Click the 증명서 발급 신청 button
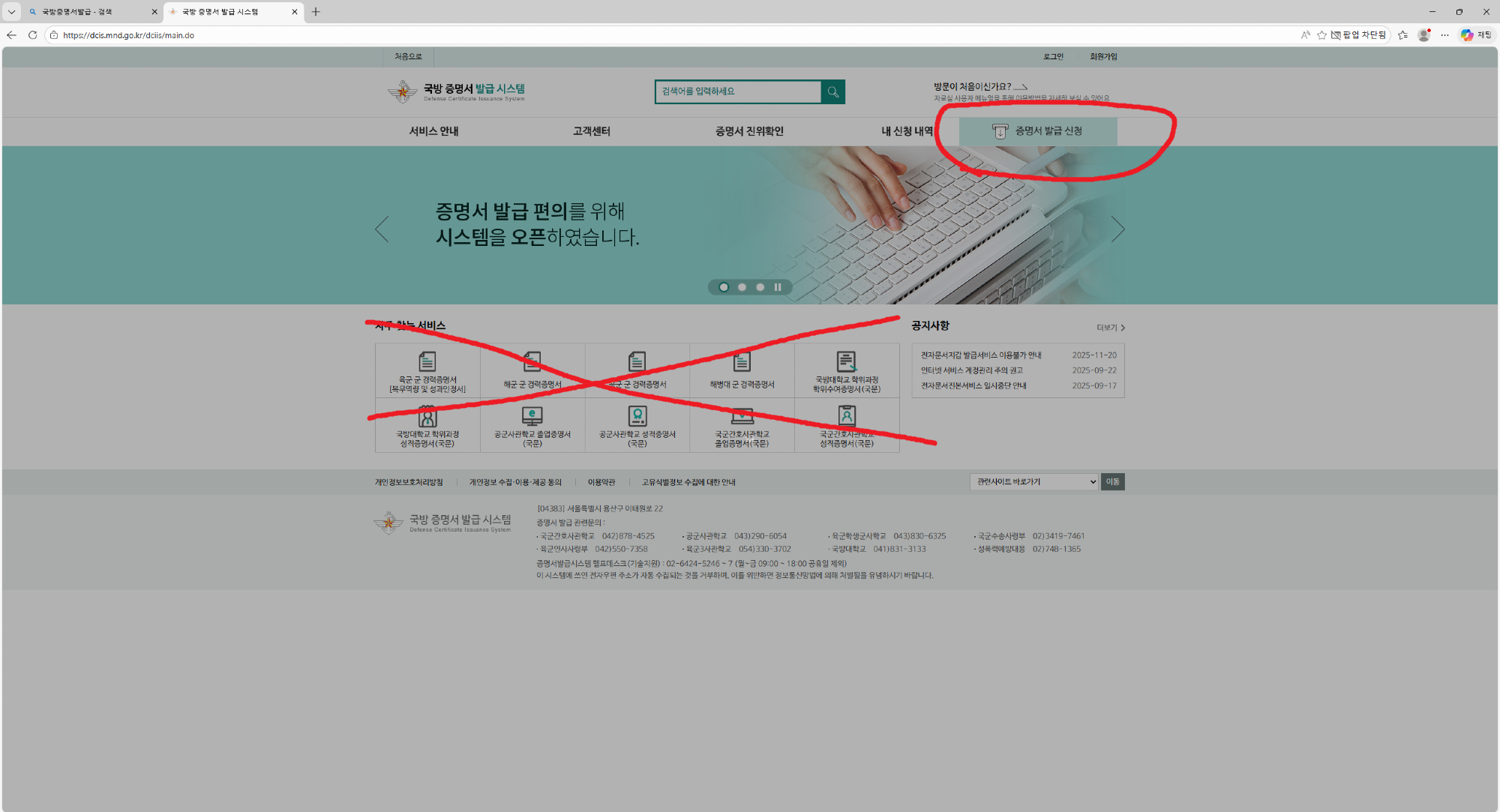Image resolution: width=1500 pixels, height=812 pixels. pos(1038,131)
